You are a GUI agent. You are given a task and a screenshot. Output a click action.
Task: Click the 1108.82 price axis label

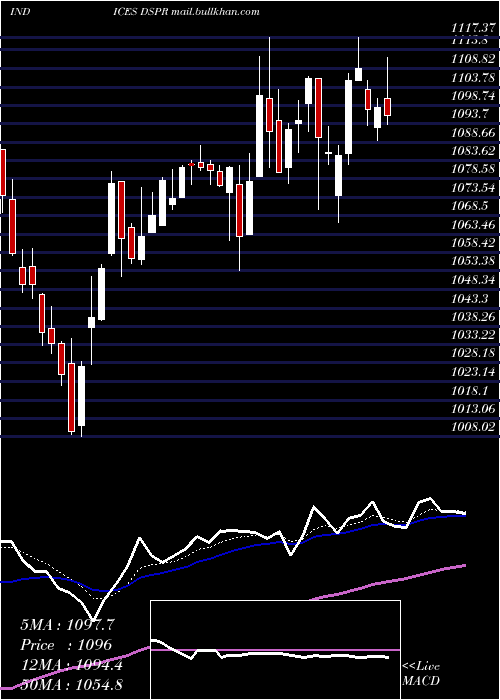point(473,59)
